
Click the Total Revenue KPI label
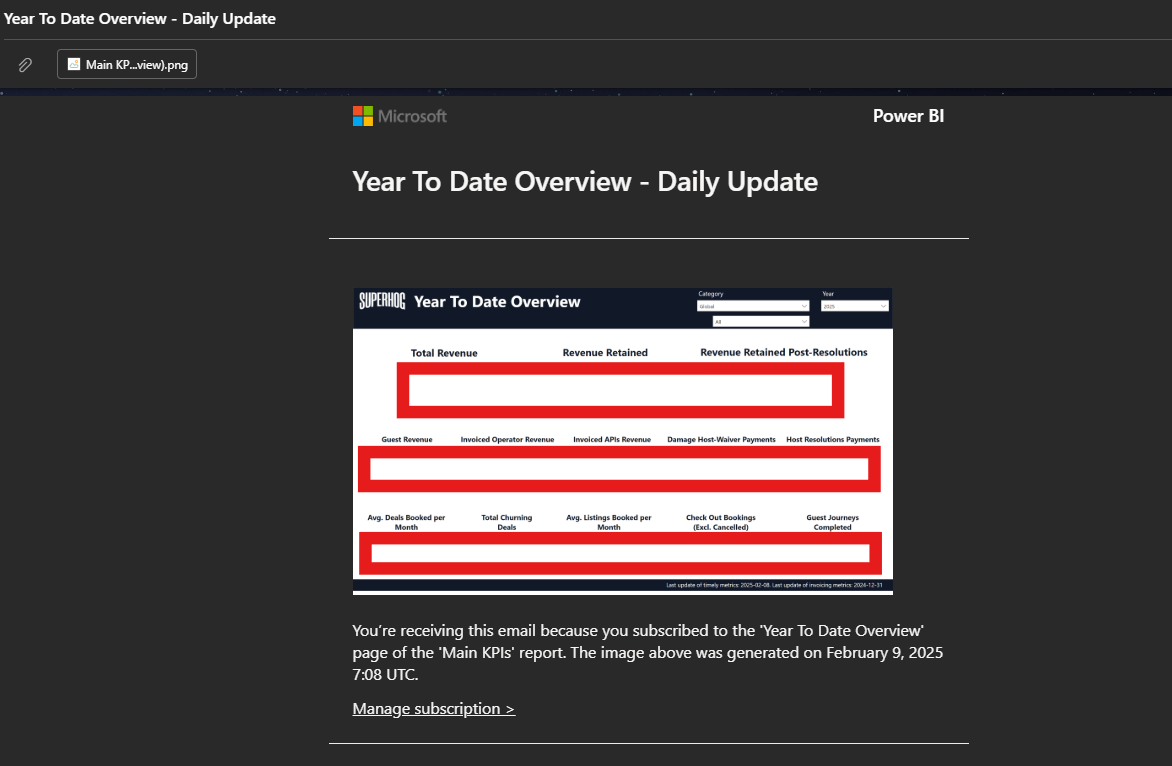[x=444, y=353]
